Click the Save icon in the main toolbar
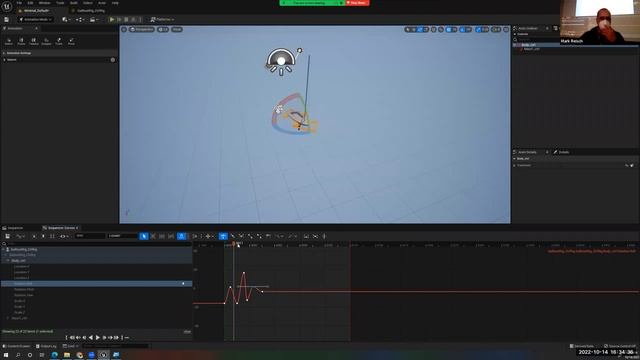This screenshot has width=640, height=360. [7, 19]
